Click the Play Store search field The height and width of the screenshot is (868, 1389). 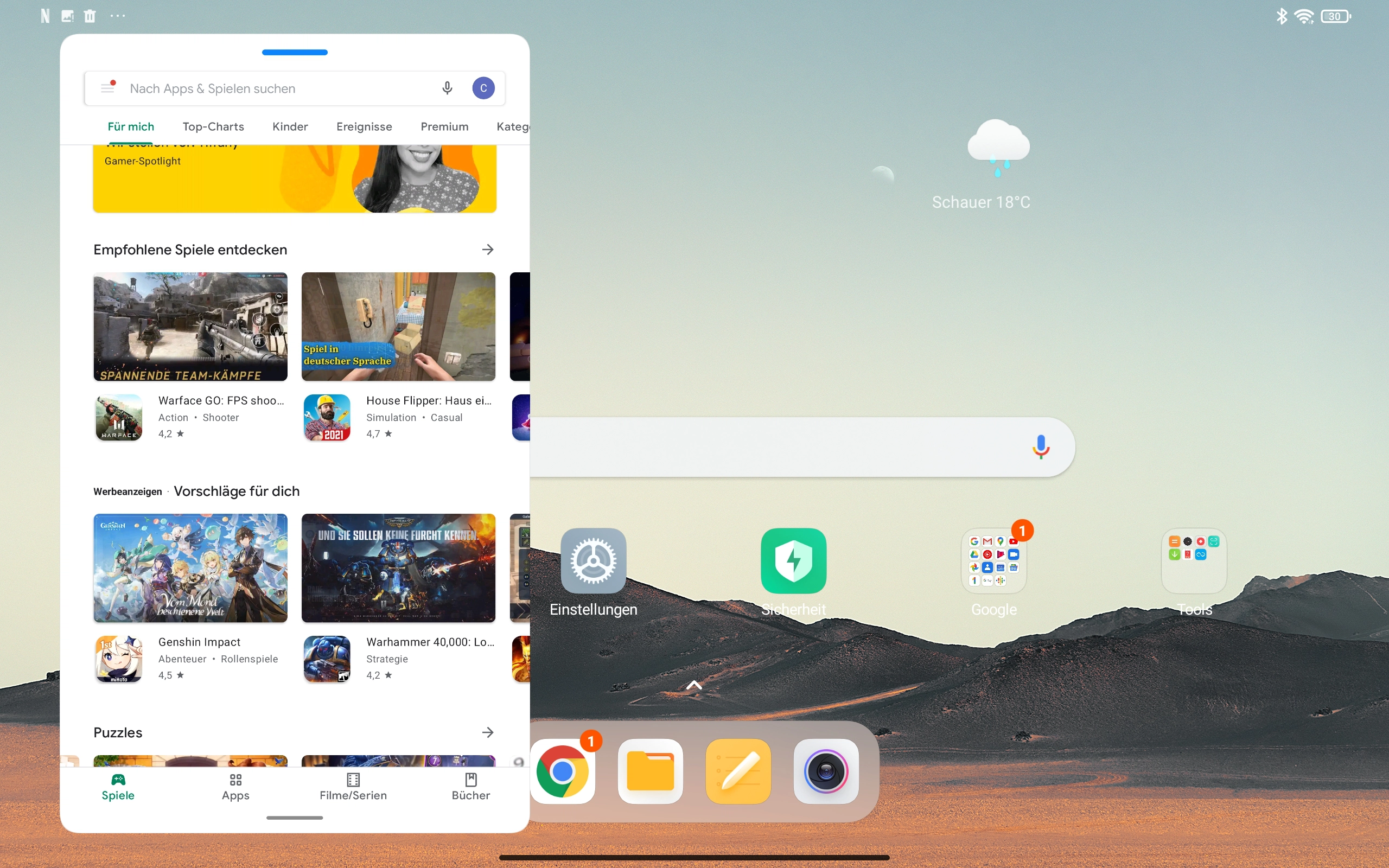coord(295,88)
